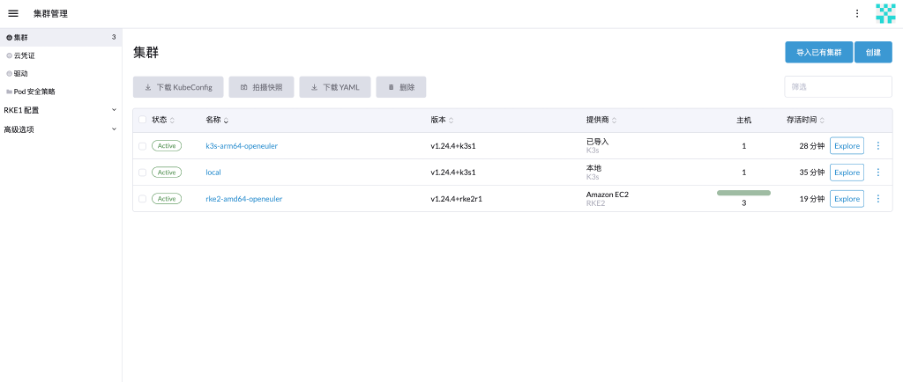Expand the RKE1 配置 section
This screenshot has width=904, height=382.
(61, 110)
